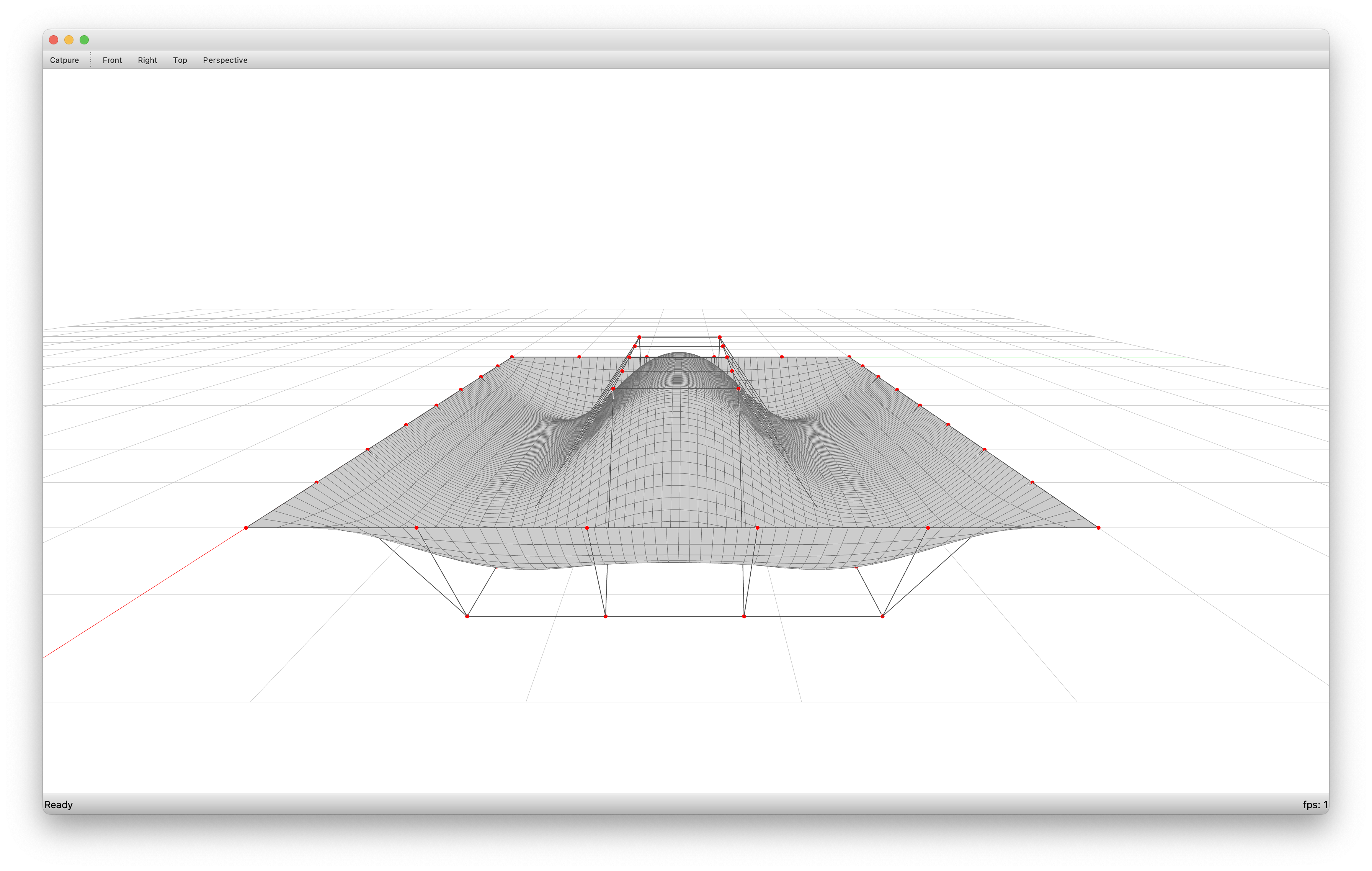Click the Catpure toolbar button

pyautogui.click(x=64, y=60)
